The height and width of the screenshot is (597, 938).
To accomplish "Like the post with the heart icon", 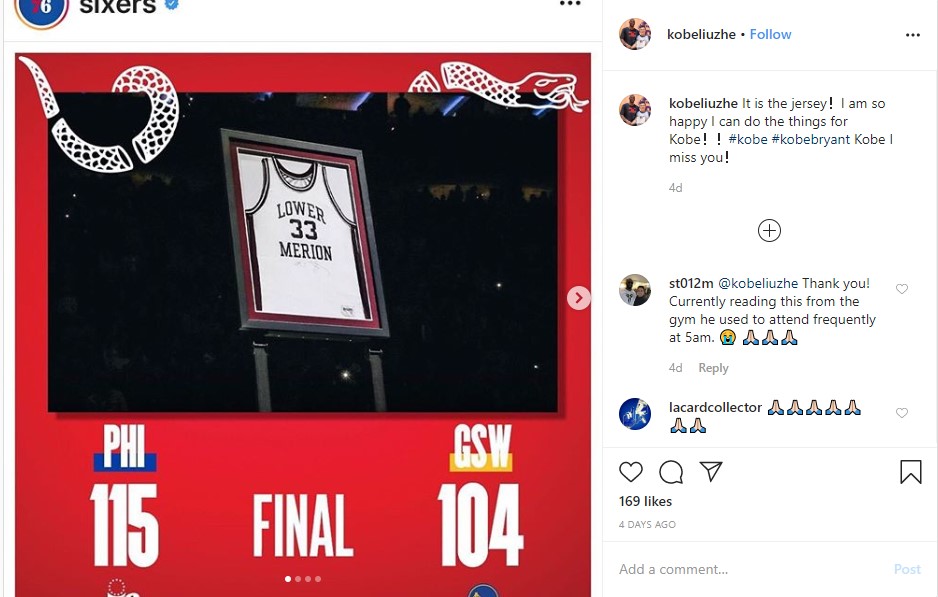I will click(x=631, y=472).
